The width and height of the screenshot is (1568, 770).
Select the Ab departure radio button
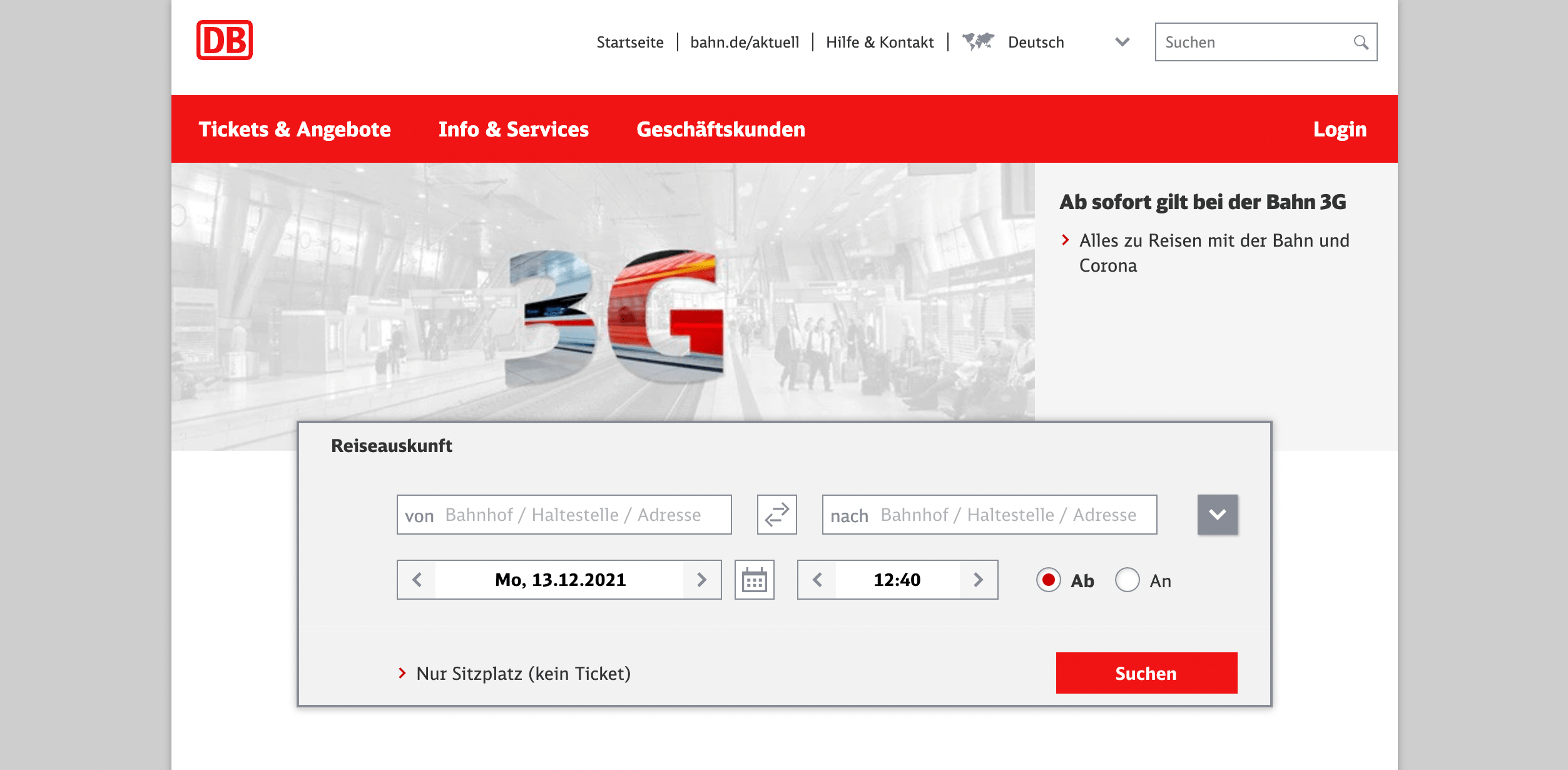pyautogui.click(x=1049, y=580)
